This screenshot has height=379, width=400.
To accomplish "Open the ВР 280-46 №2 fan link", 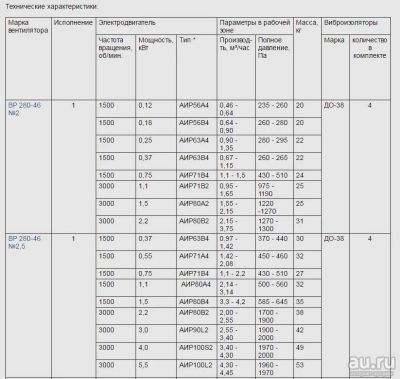I will coord(24,109).
